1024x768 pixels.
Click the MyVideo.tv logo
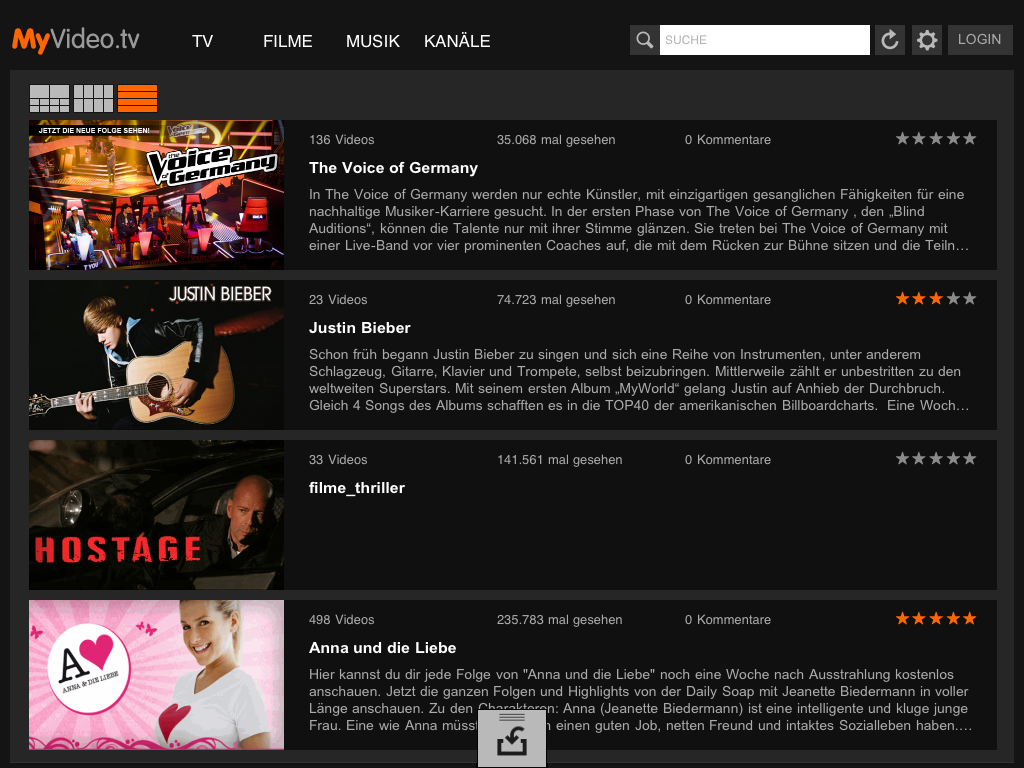(75, 39)
